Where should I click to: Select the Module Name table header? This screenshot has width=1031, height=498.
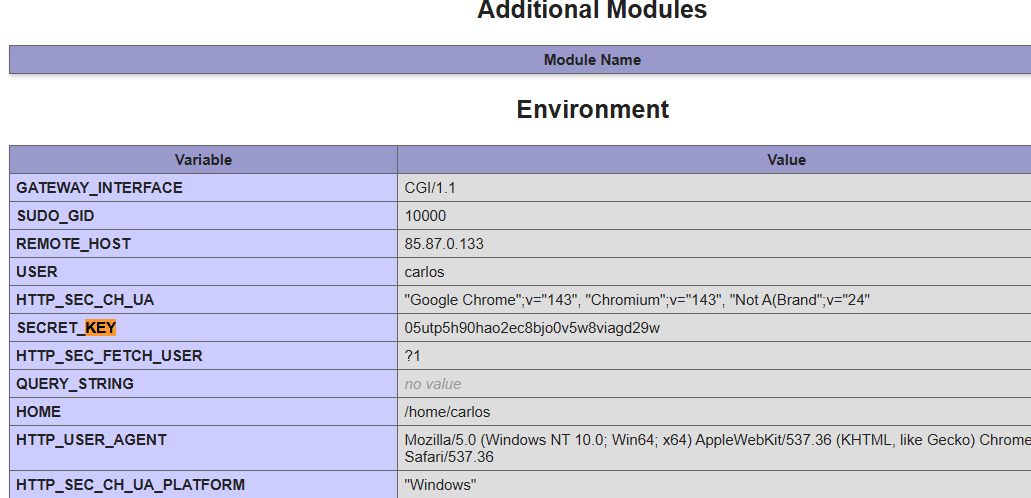pos(592,60)
